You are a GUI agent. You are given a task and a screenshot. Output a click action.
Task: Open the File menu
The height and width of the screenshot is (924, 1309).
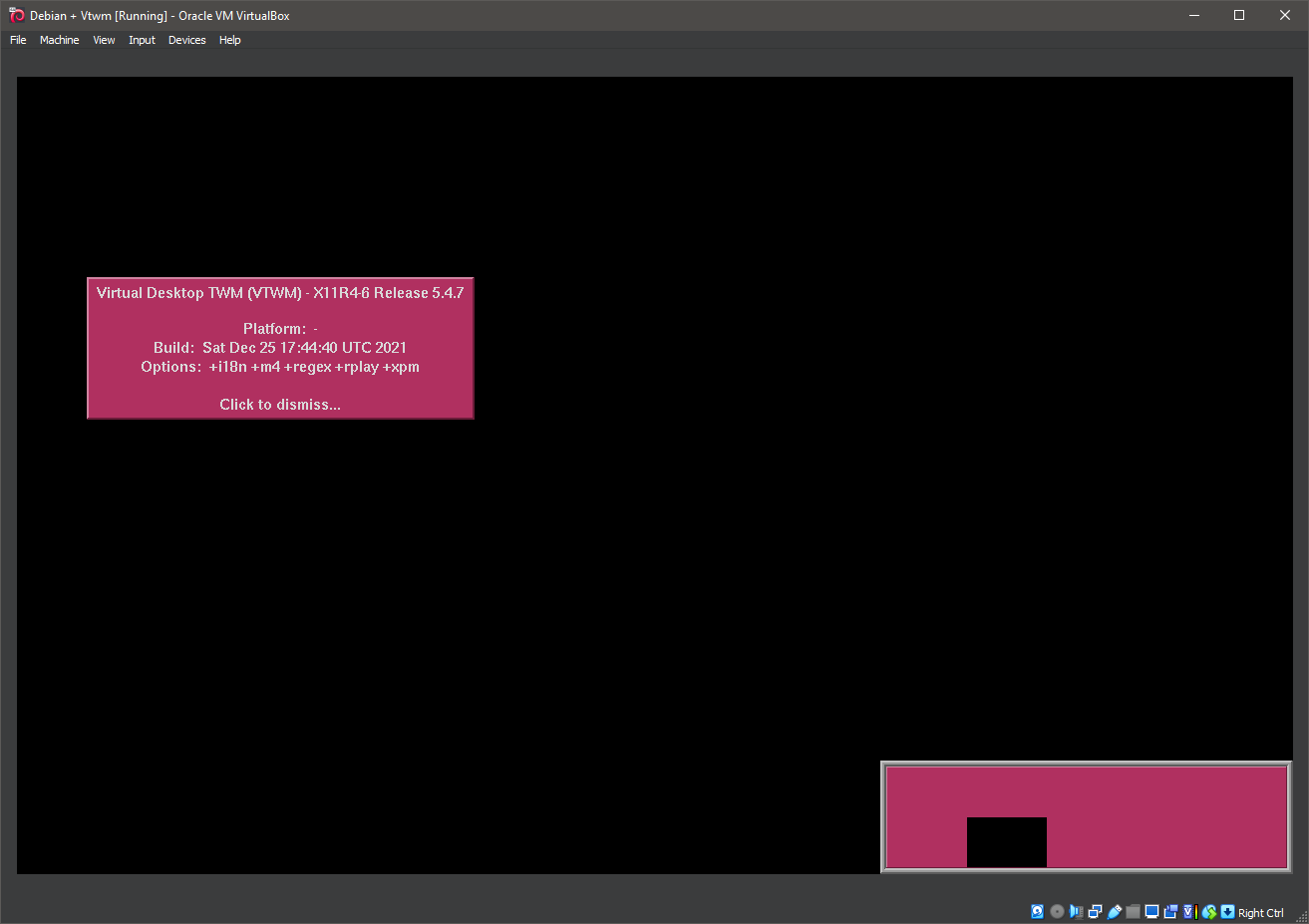(18, 40)
